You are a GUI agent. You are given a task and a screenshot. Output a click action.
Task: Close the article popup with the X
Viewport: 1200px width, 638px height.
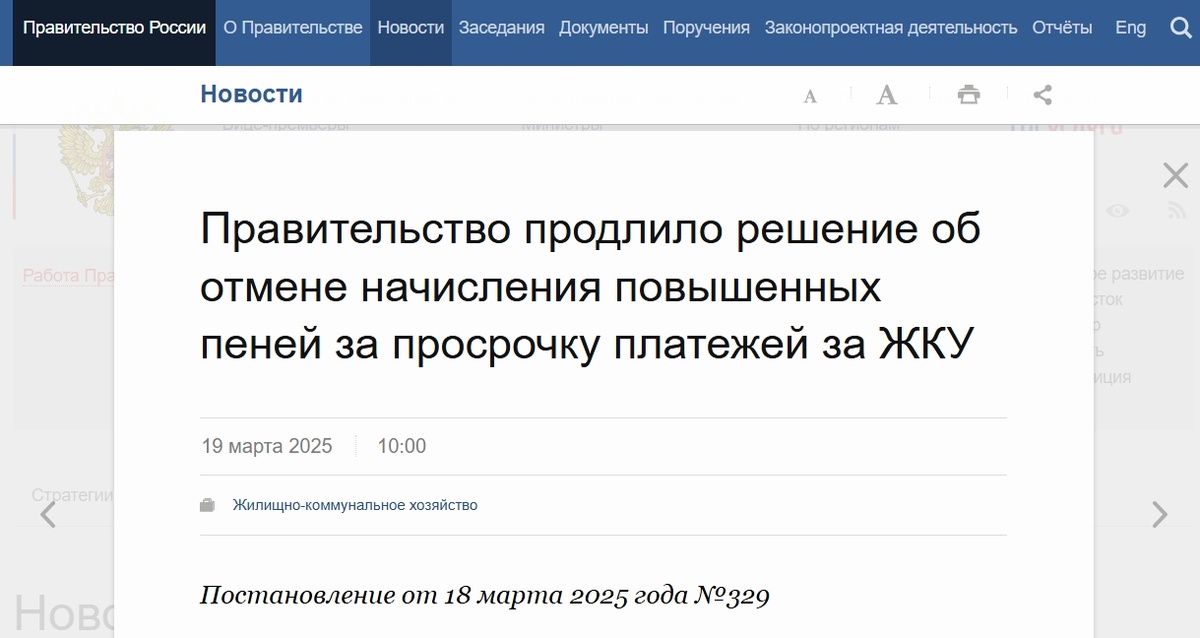(x=1174, y=174)
